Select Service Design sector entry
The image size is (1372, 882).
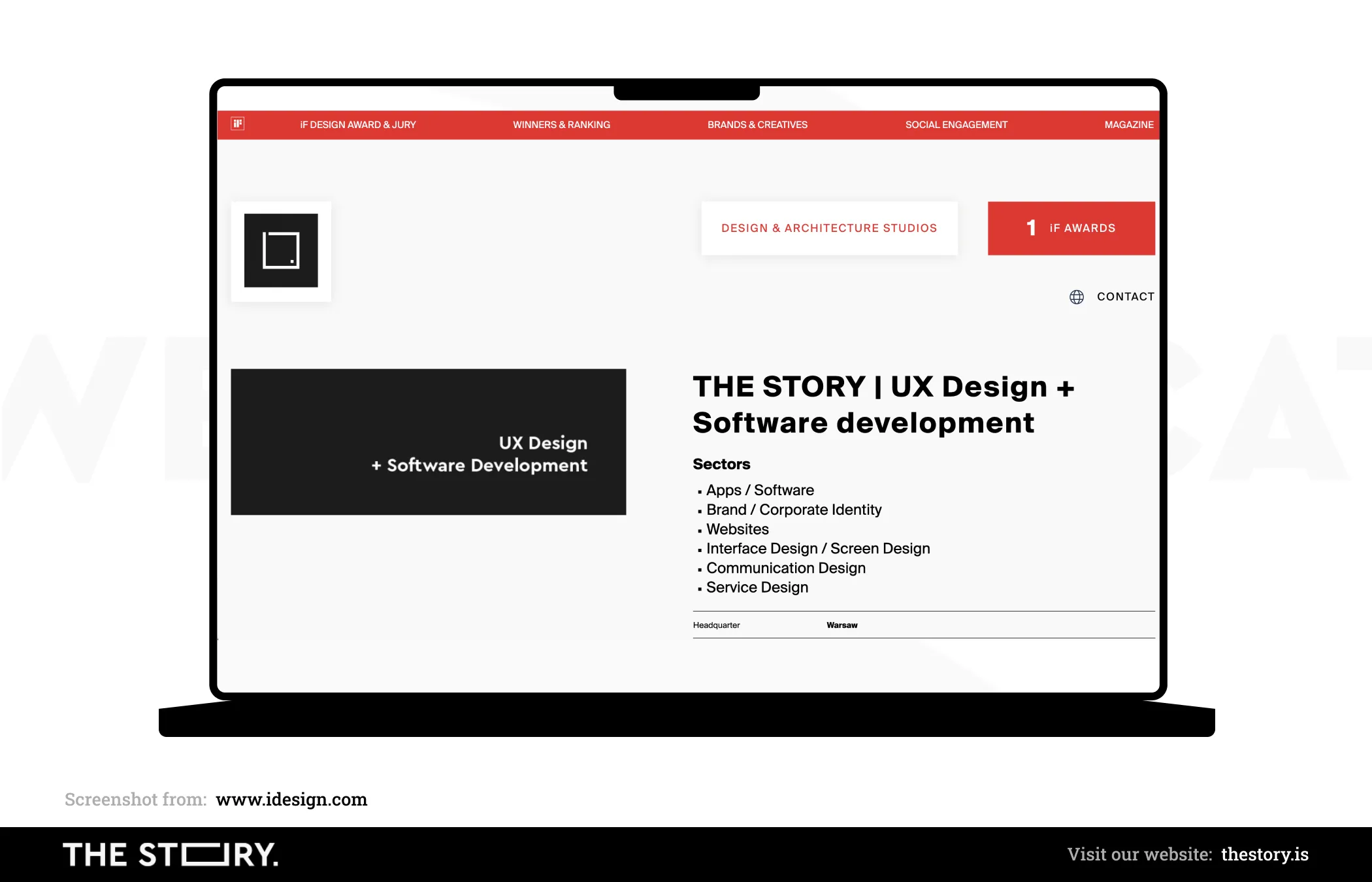pyautogui.click(x=757, y=587)
